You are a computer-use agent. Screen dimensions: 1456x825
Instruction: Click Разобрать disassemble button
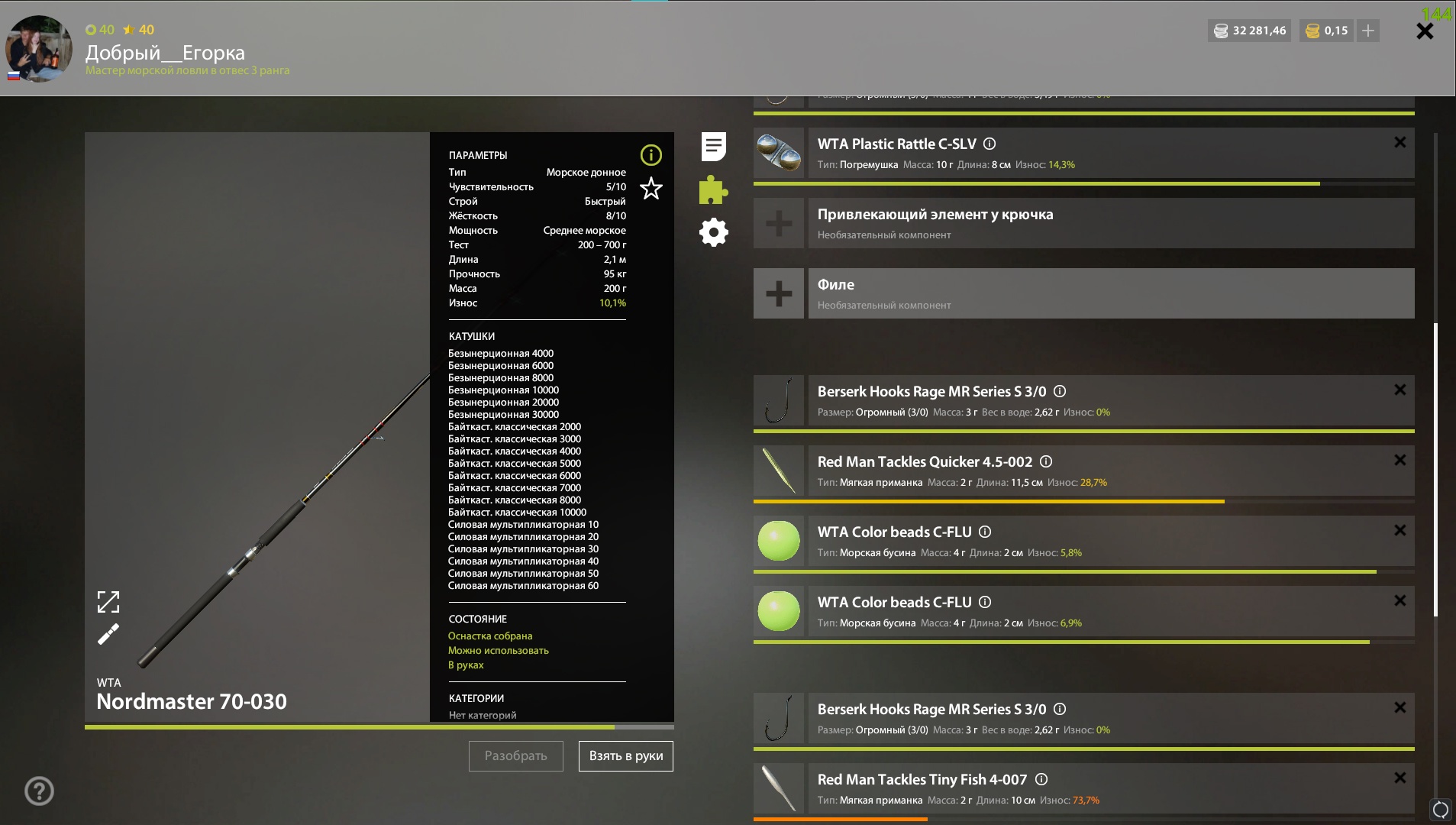tap(516, 756)
